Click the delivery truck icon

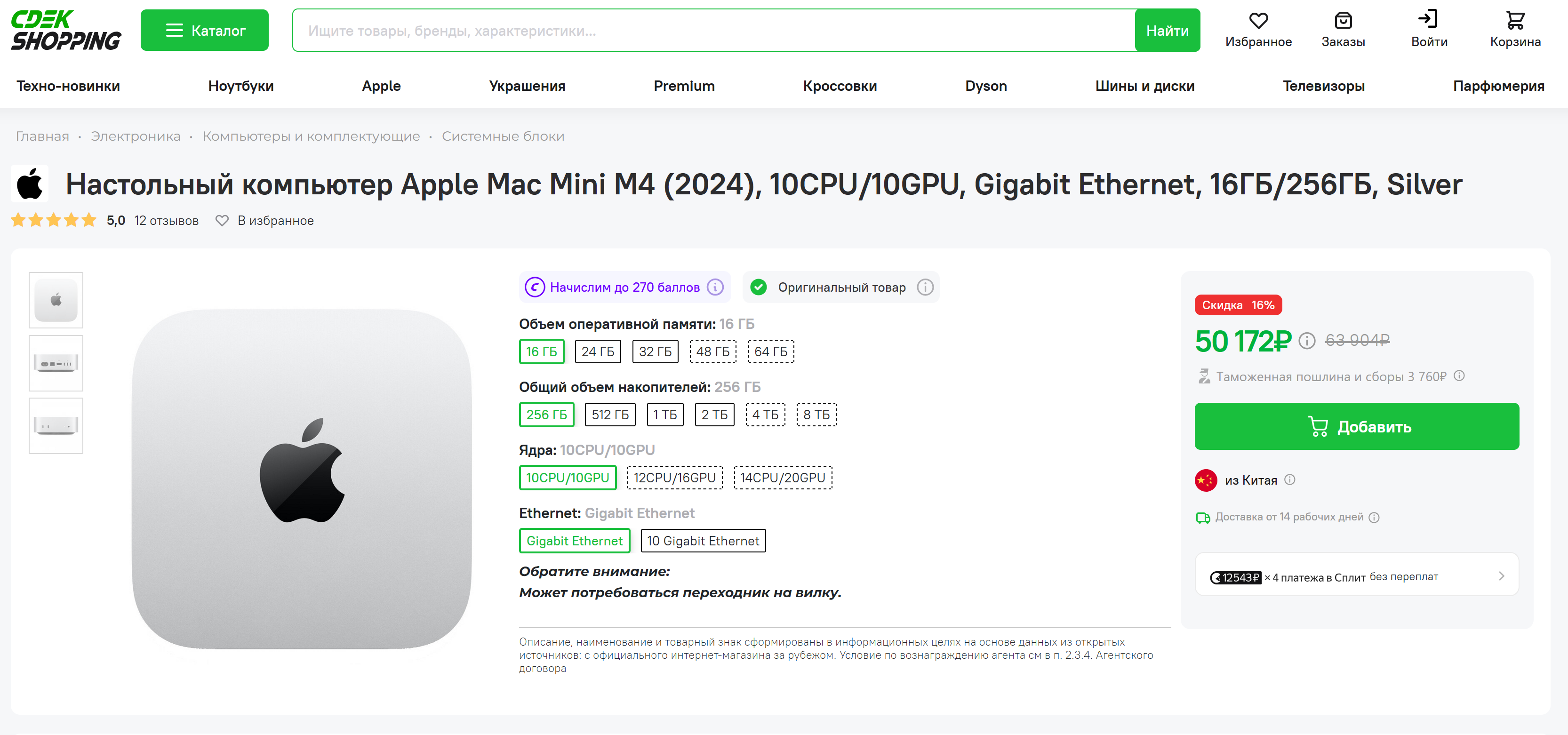(1203, 518)
